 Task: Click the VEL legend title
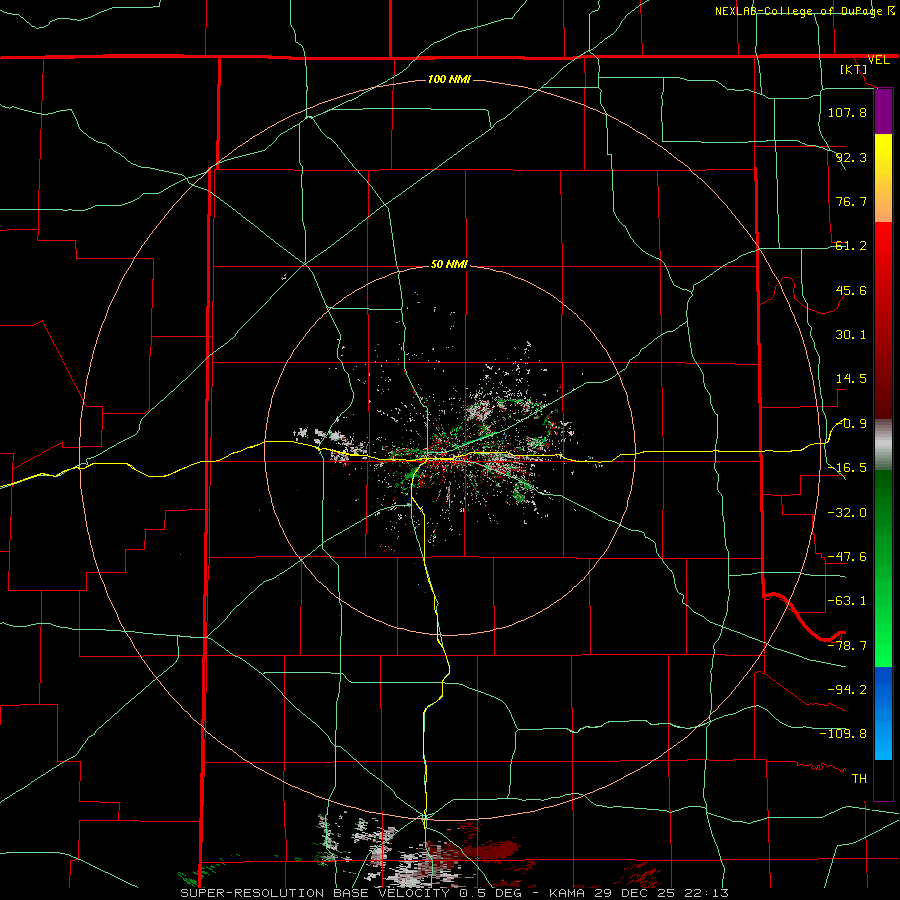[878, 60]
